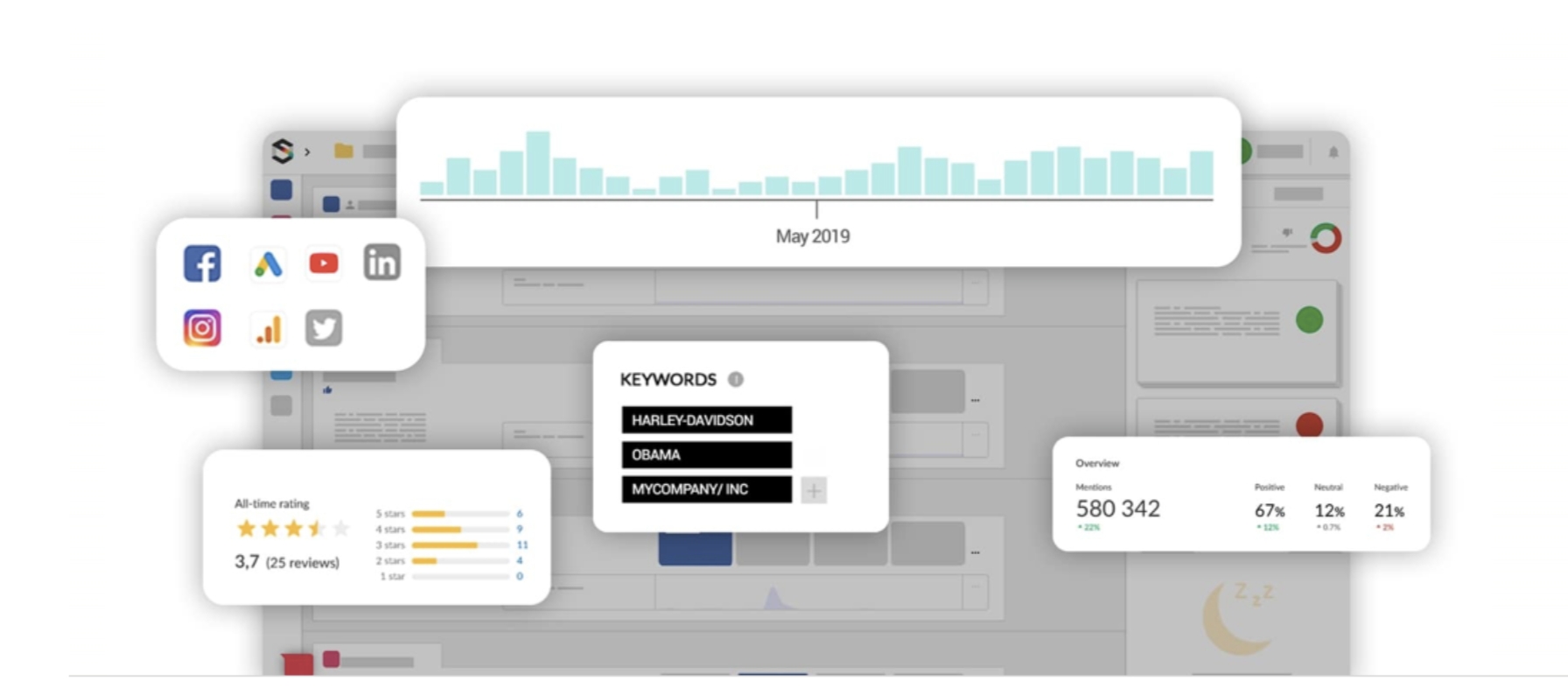Click the Neutral 12% value
This screenshot has height=688, width=1568.
click(1329, 510)
